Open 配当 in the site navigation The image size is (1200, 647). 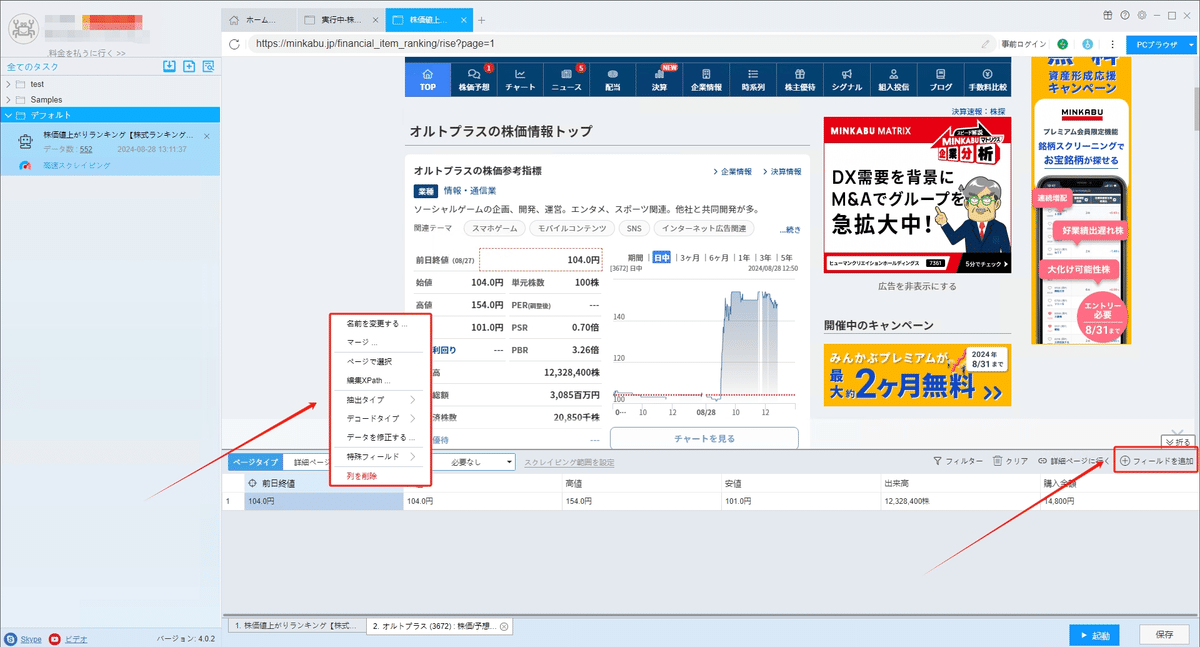613,79
